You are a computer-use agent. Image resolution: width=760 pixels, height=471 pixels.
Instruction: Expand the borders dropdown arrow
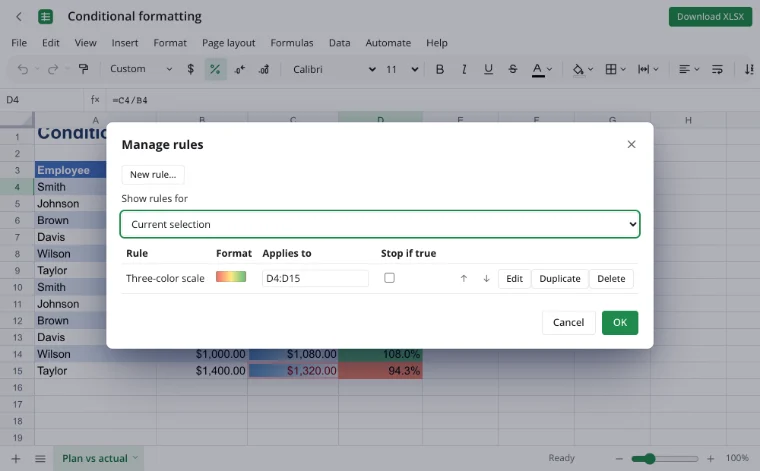coord(623,69)
